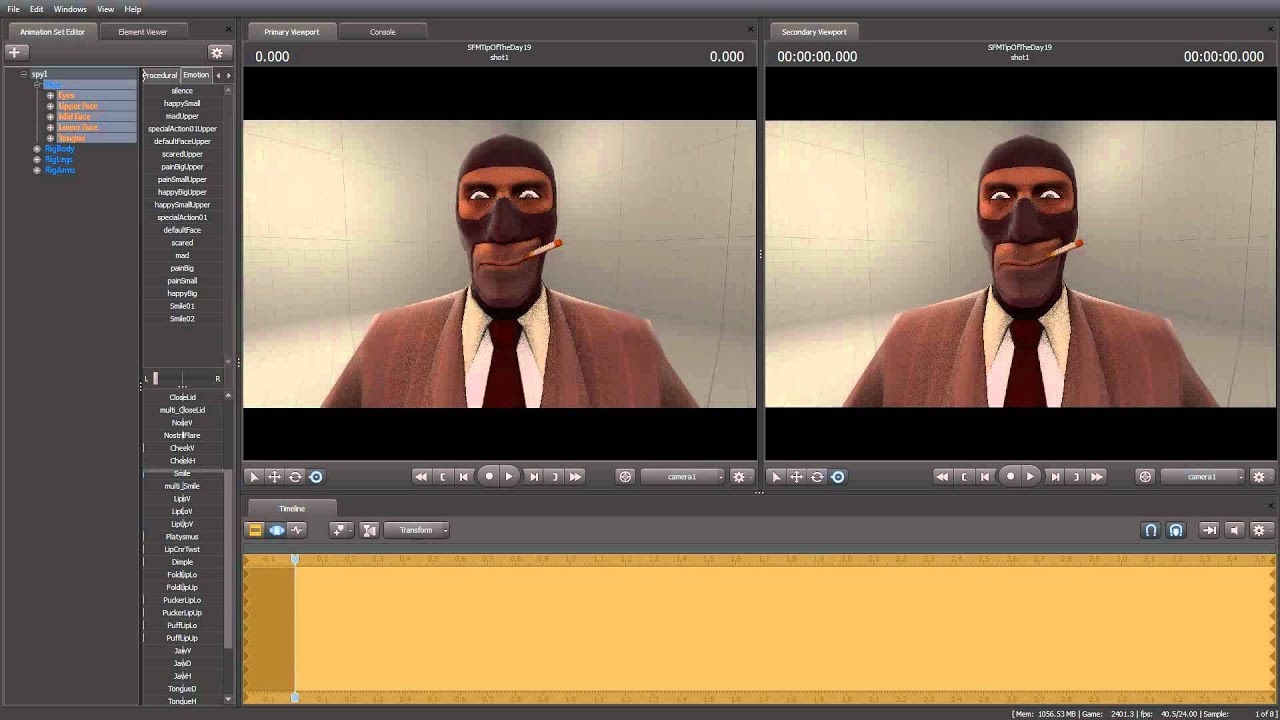Fast forward to last frame in Secondary Viewport
The width and height of the screenshot is (1280, 720).
pyautogui.click(x=1097, y=477)
